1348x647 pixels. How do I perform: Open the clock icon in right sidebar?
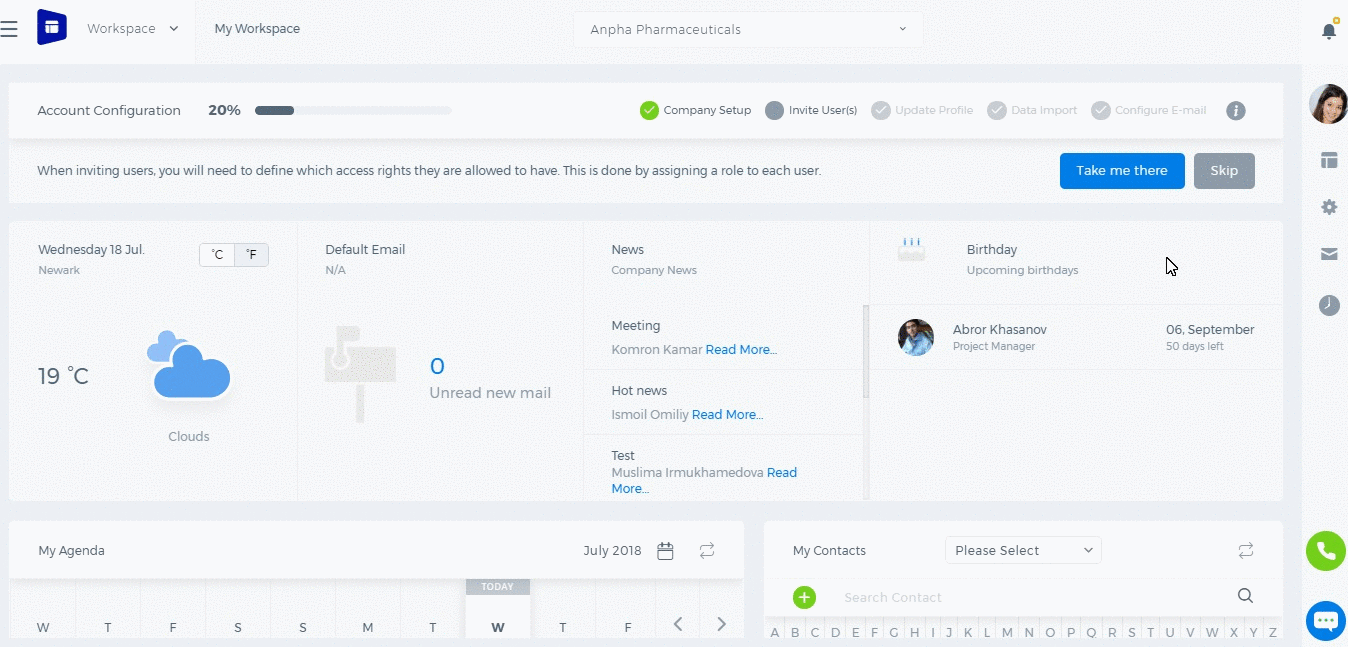(1329, 305)
